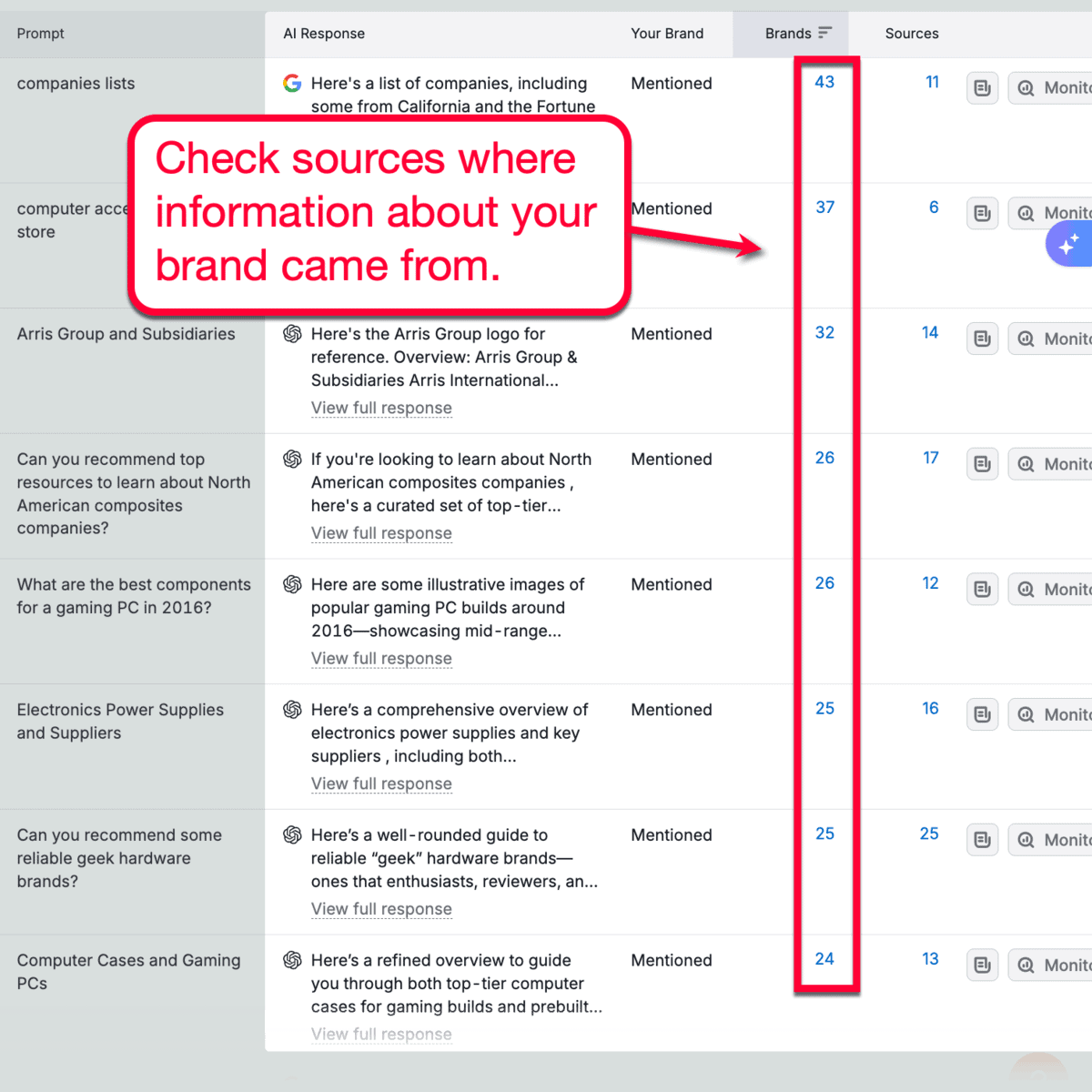The image size is (1092, 1092).
Task: Open the Prompt column header
Action: [40, 33]
